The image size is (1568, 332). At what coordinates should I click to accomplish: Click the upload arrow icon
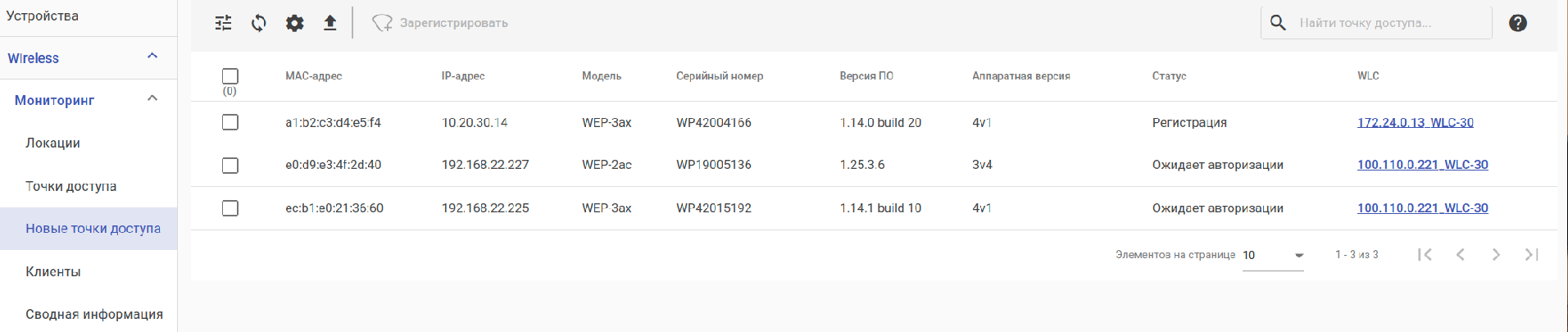click(330, 23)
